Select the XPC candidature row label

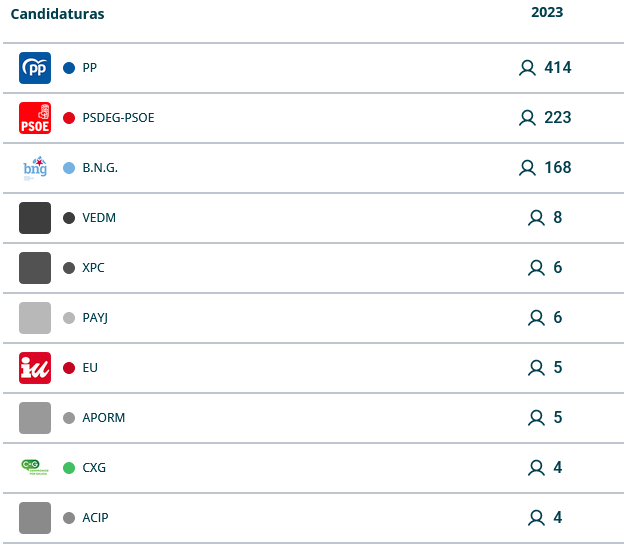(x=93, y=268)
